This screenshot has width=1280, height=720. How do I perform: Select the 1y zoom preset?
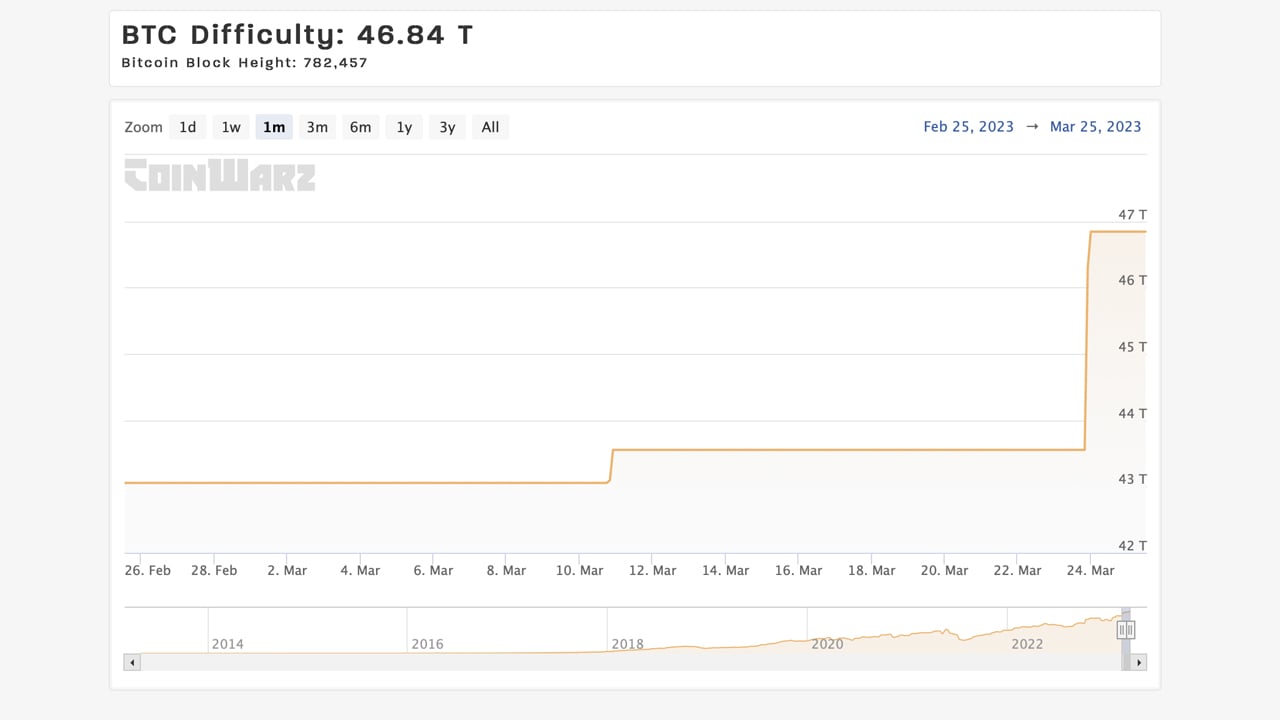tap(403, 127)
